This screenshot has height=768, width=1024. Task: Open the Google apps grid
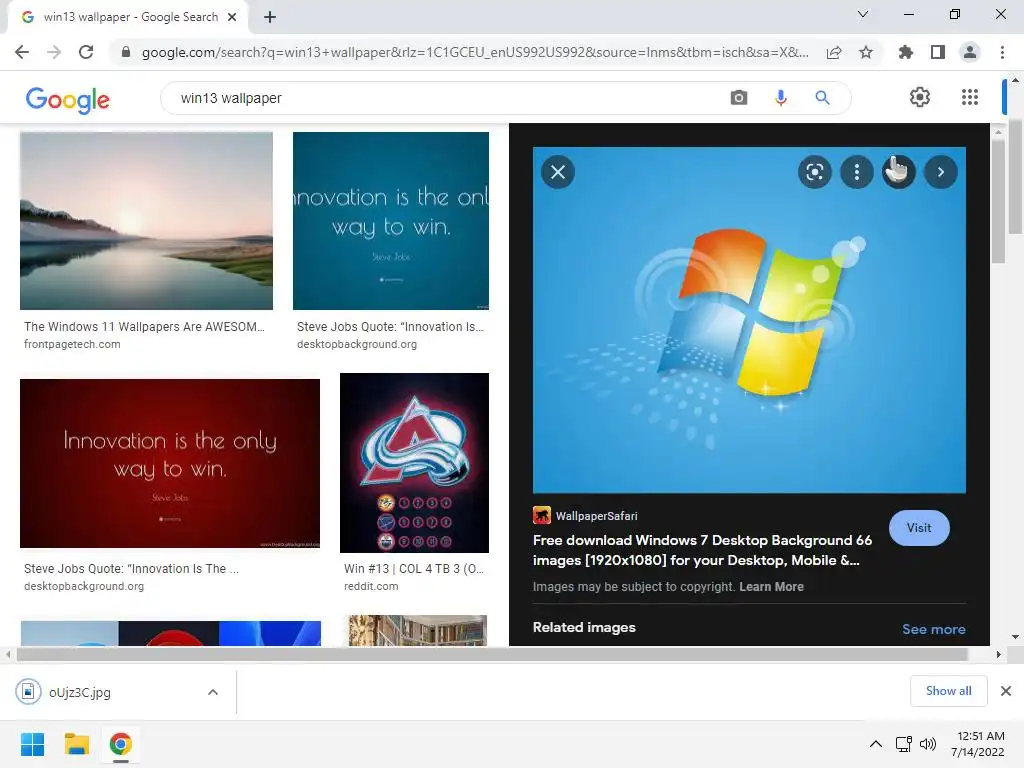[970, 97]
